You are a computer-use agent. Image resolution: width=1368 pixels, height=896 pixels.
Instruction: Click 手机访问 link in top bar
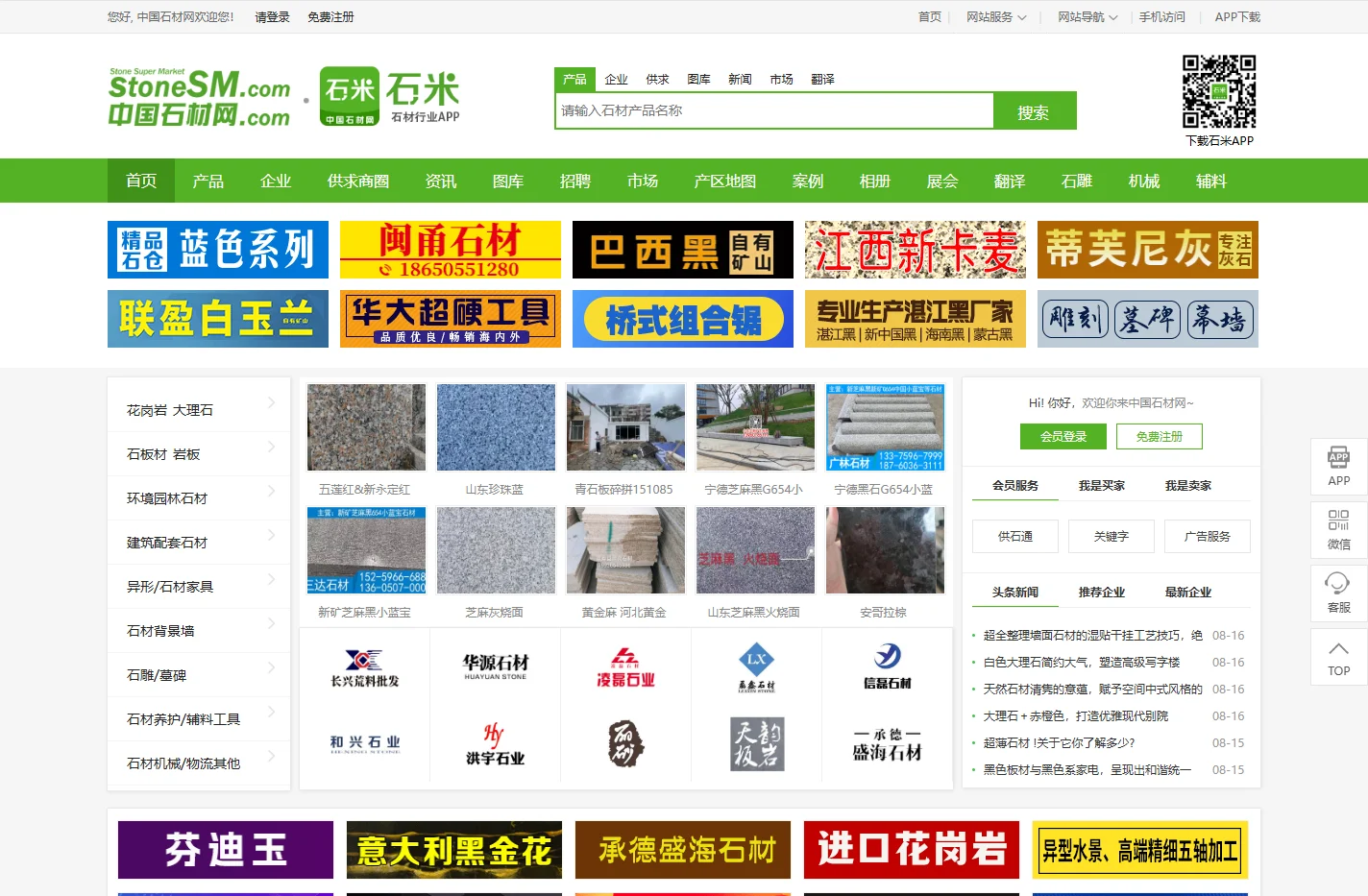coord(1162,17)
